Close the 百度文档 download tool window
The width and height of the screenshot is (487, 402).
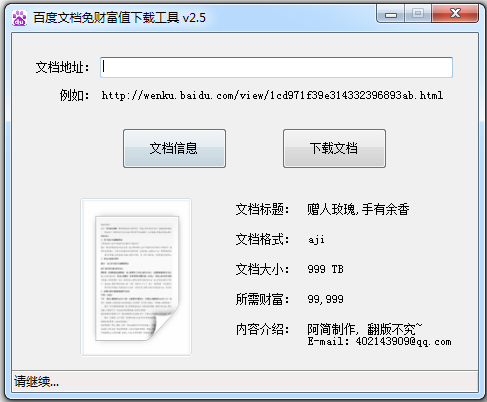point(455,14)
